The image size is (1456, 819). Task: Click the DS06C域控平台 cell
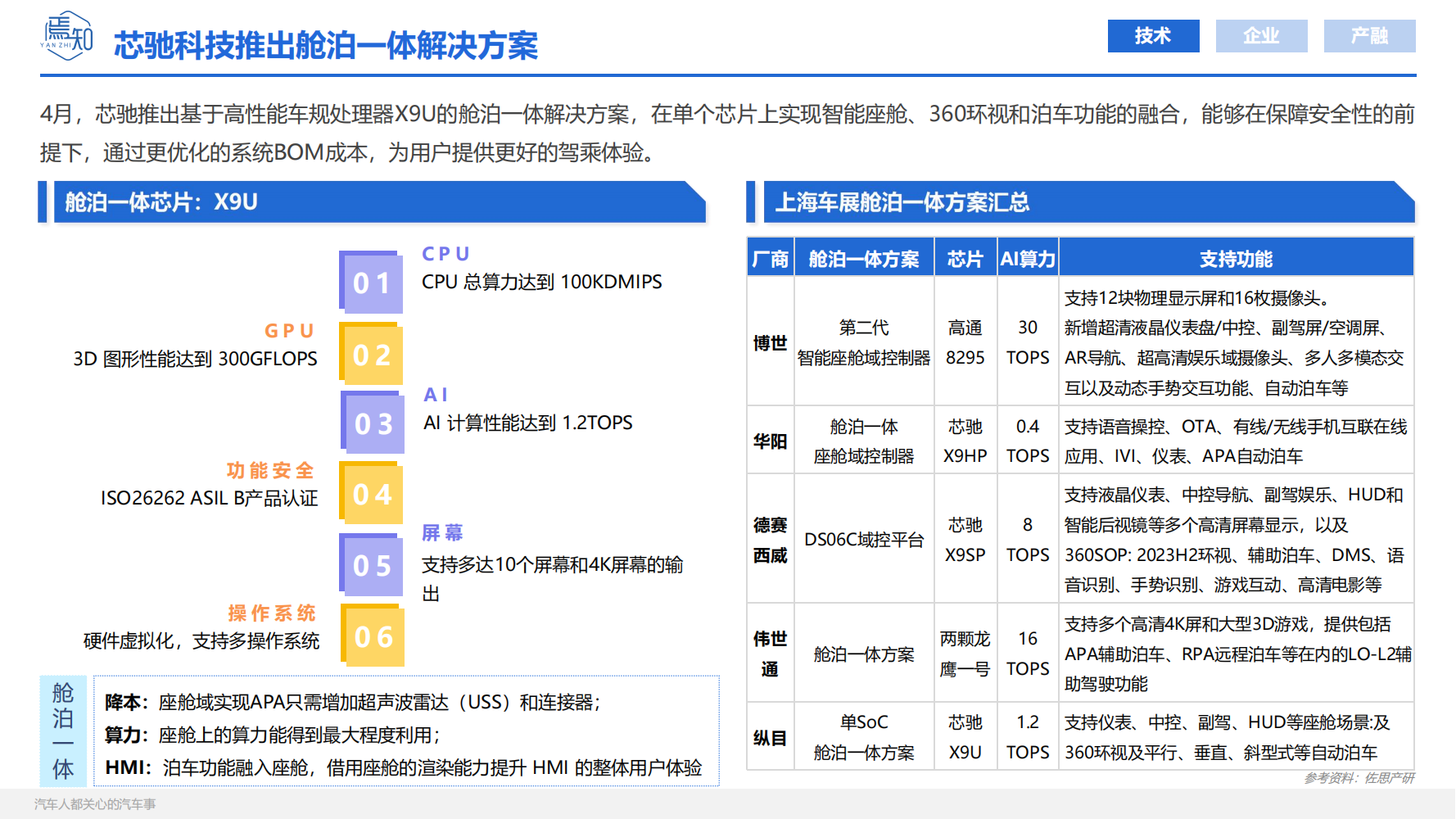(864, 540)
